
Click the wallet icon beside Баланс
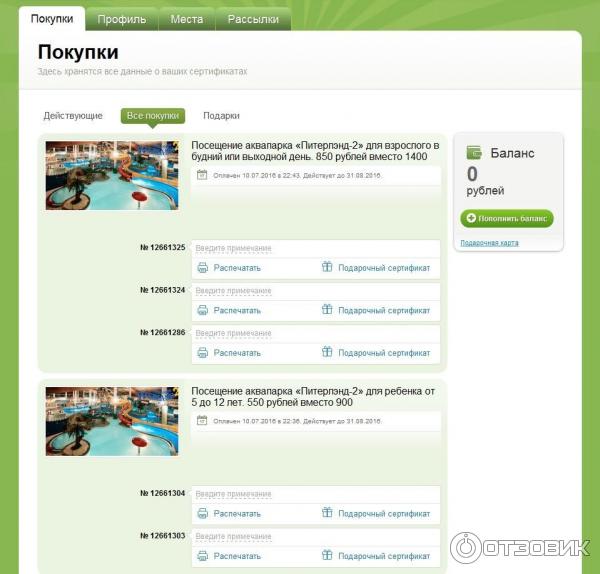point(474,153)
